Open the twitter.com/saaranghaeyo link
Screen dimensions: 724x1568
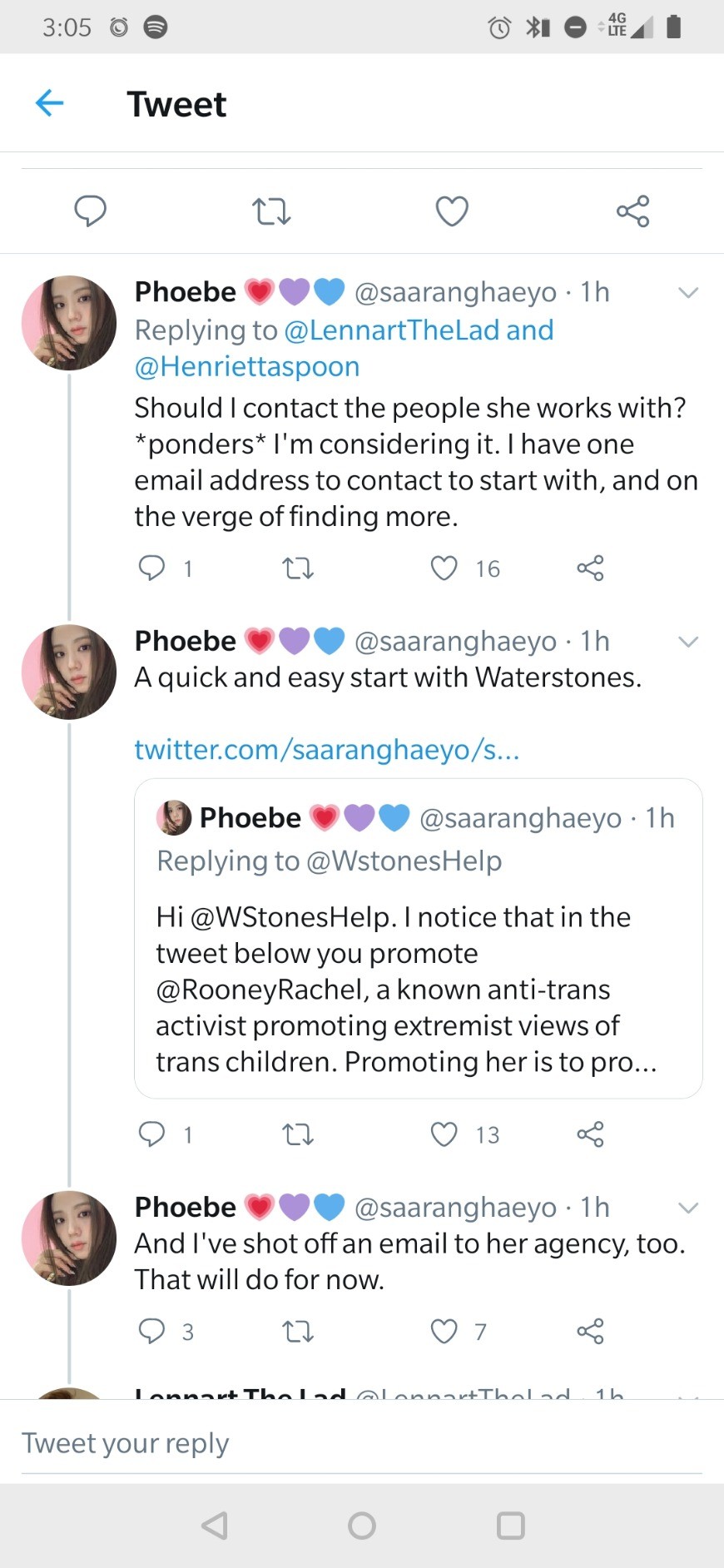[x=327, y=750]
